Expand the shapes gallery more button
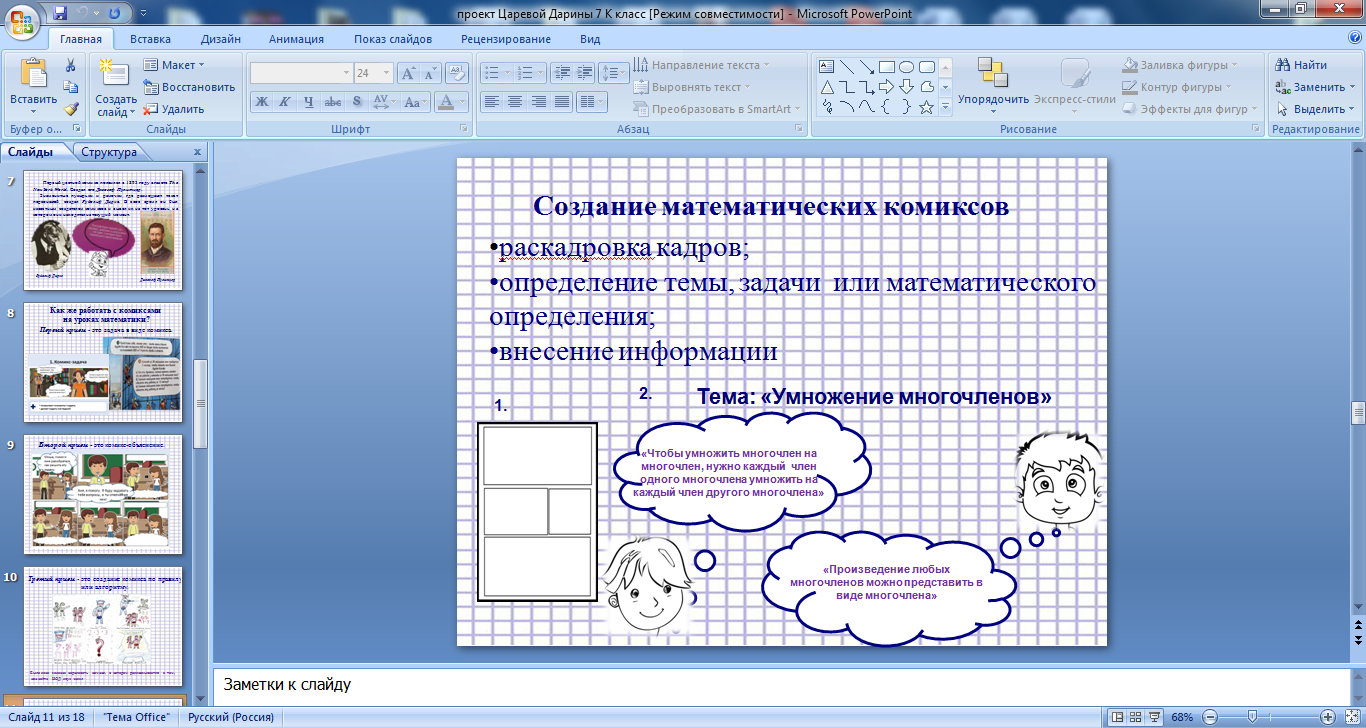 pyautogui.click(x=945, y=107)
